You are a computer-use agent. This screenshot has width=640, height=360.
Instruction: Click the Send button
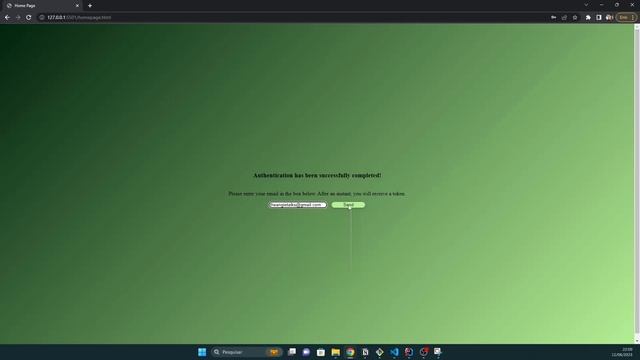coord(348,205)
